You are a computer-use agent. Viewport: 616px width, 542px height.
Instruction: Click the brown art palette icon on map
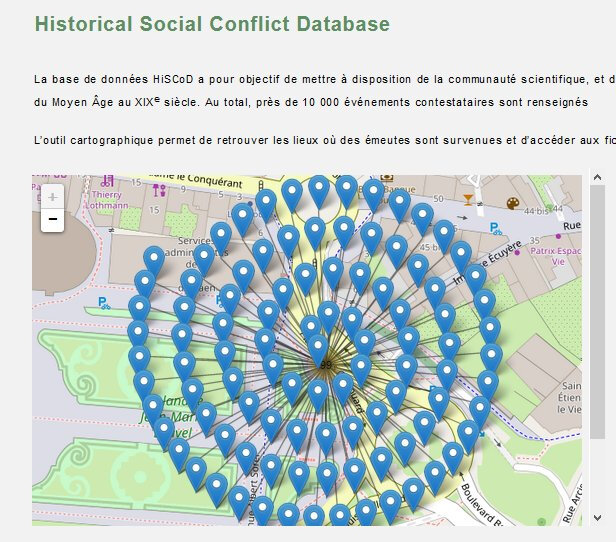coord(513,203)
